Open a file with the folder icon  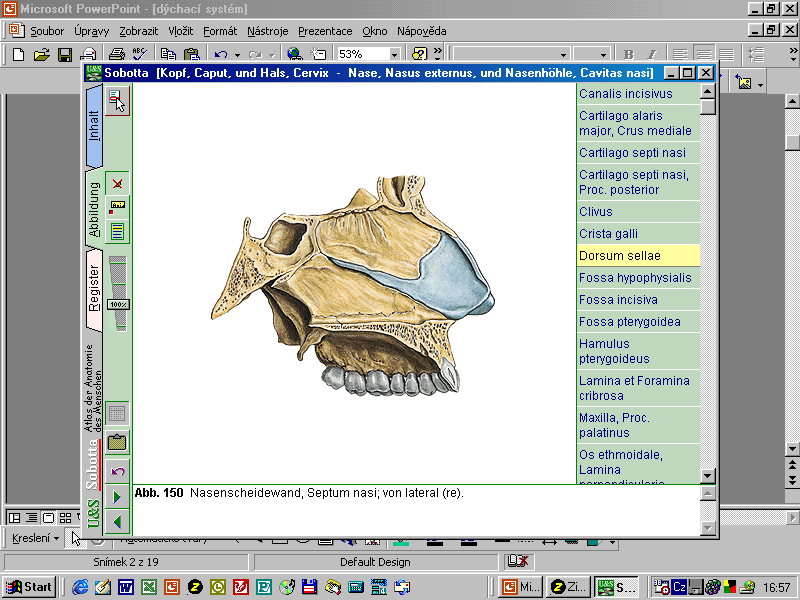[41, 54]
